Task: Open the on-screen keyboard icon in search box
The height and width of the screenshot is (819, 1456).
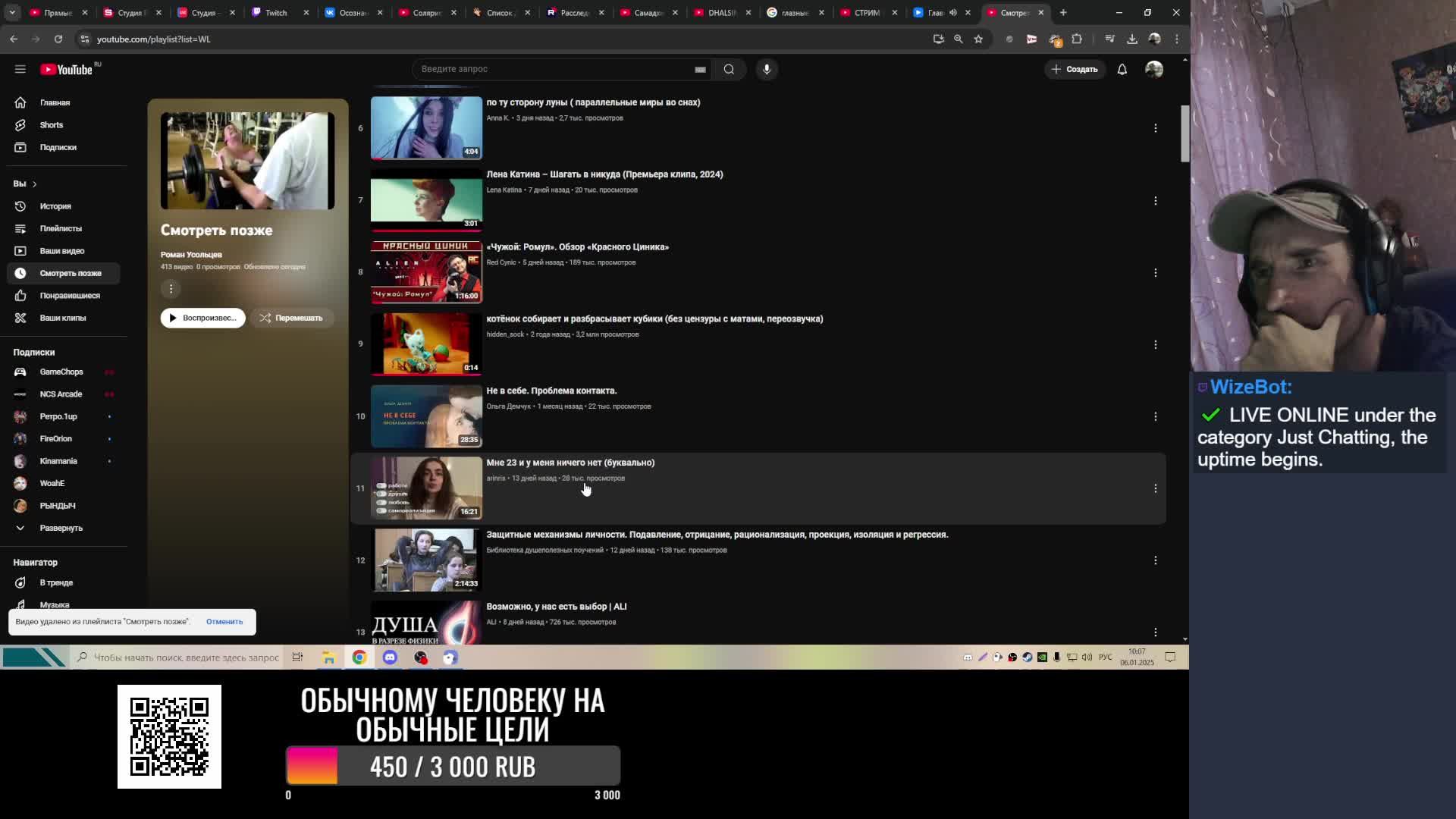Action: point(700,69)
